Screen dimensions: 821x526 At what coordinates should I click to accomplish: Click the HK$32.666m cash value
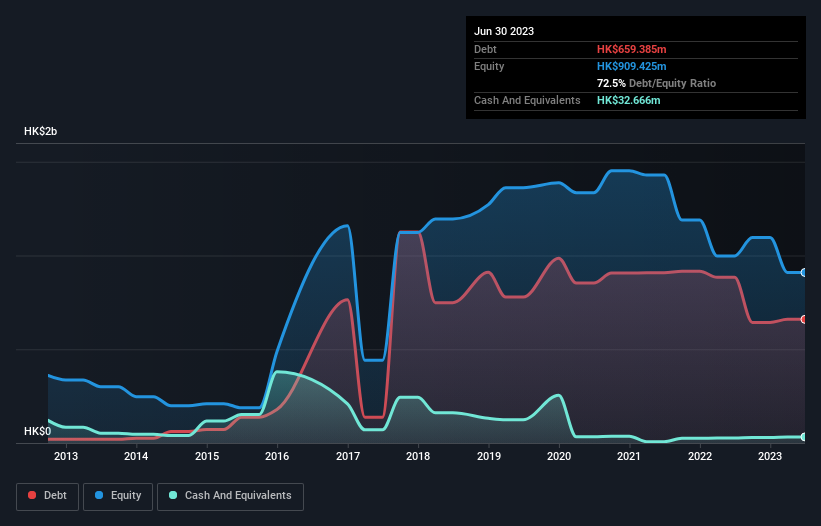pos(628,100)
